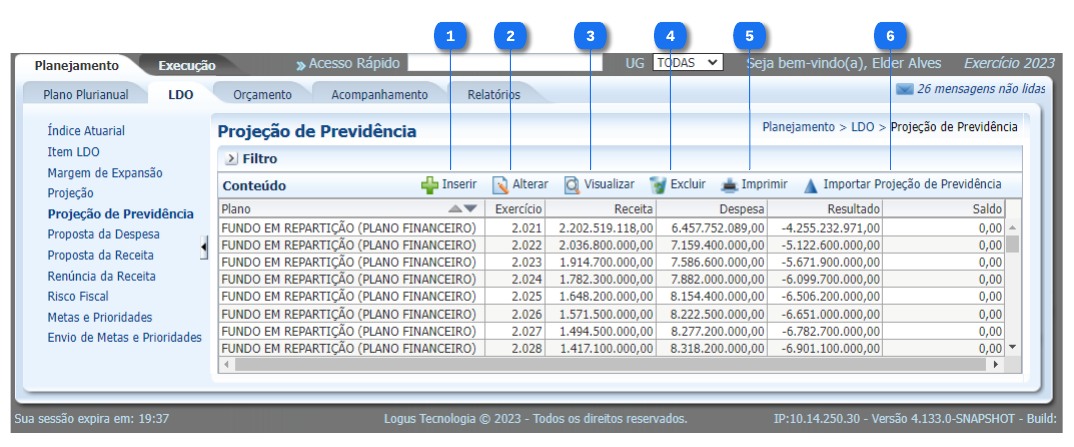
Task: Click the Visualizar magnifier icon
Action: pyautogui.click(x=572, y=185)
